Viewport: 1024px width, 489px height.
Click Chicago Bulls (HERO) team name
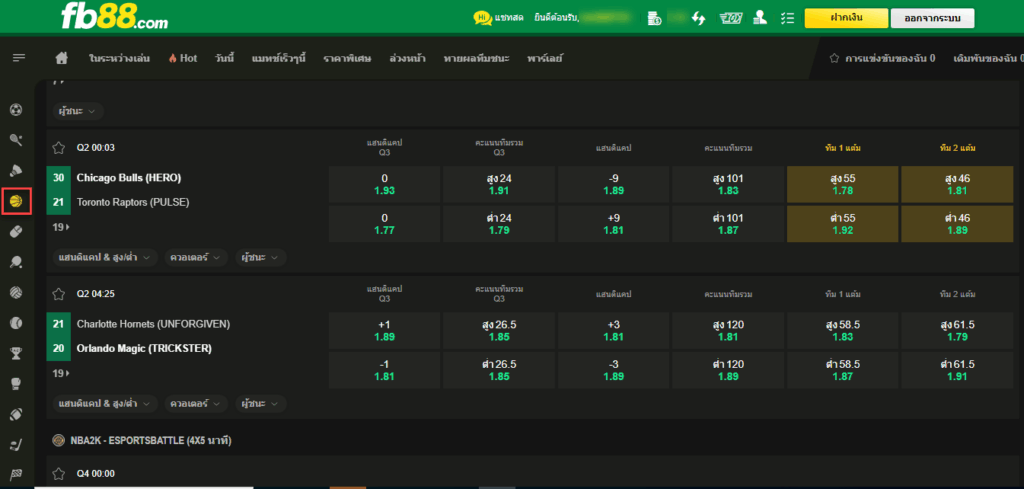click(x=129, y=178)
